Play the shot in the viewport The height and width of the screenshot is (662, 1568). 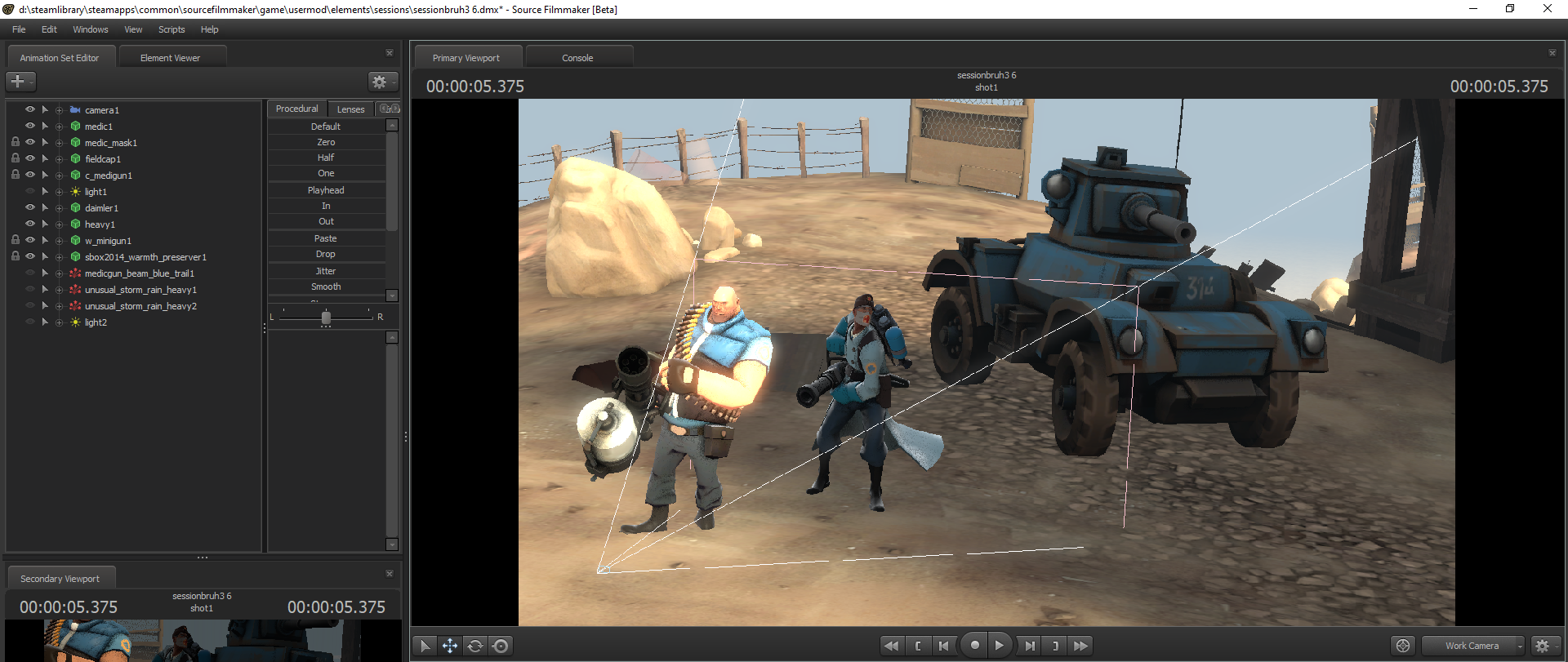click(1000, 645)
